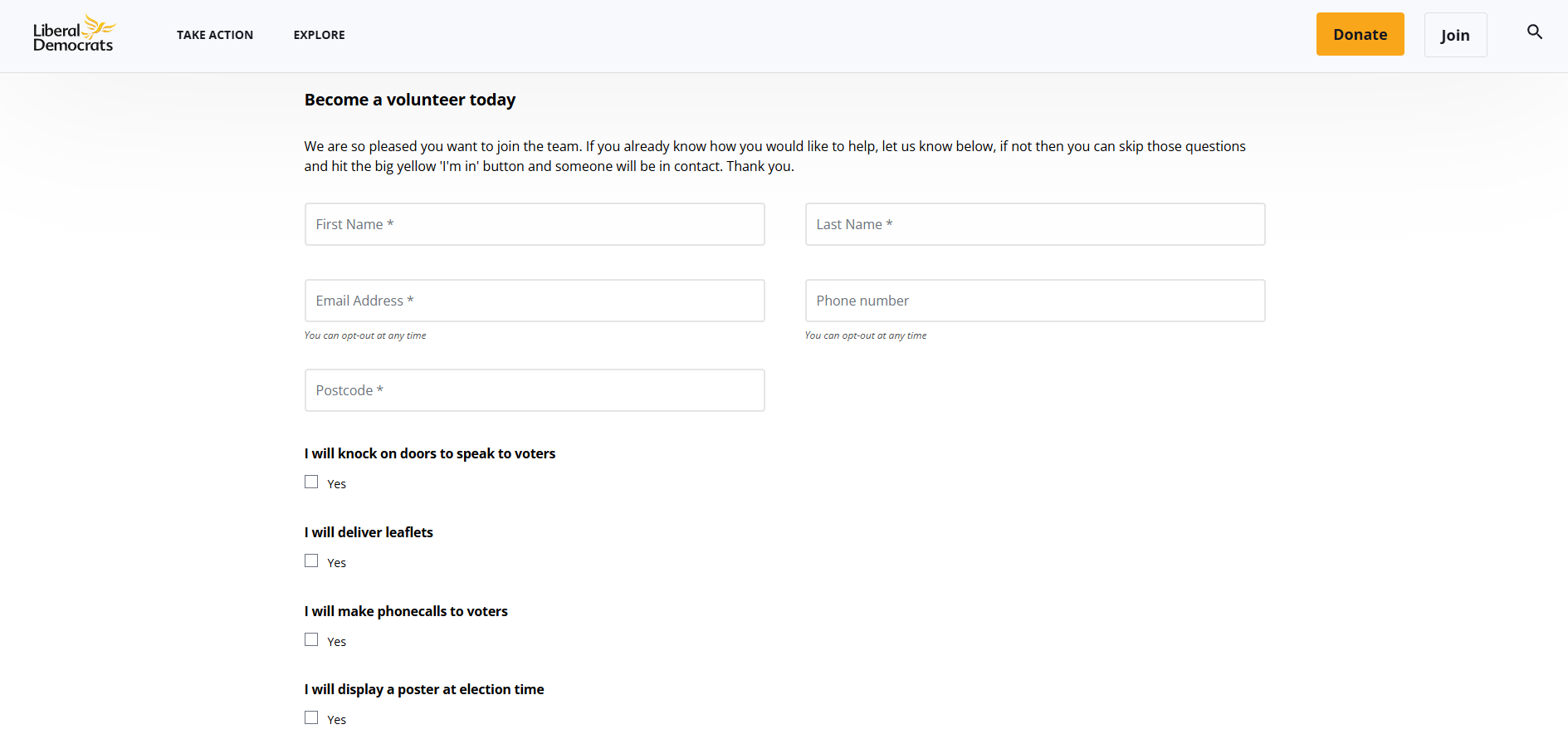Image resolution: width=1568 pixels, height=744 pixels.
Task: Select the Last Name input box
Action: 1034,224
